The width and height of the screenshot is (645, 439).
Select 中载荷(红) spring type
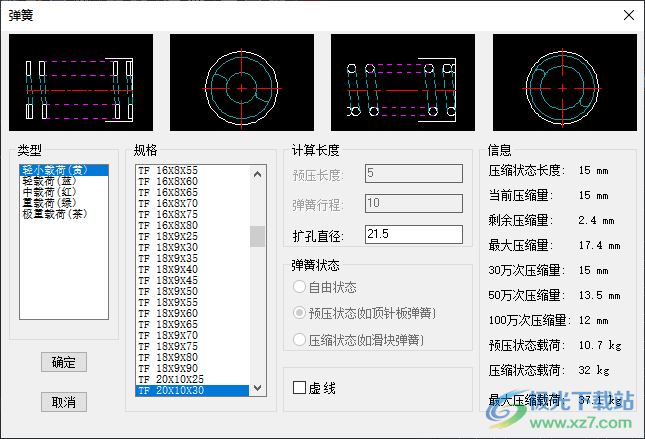pyautogui.click(x=64, y=192)
